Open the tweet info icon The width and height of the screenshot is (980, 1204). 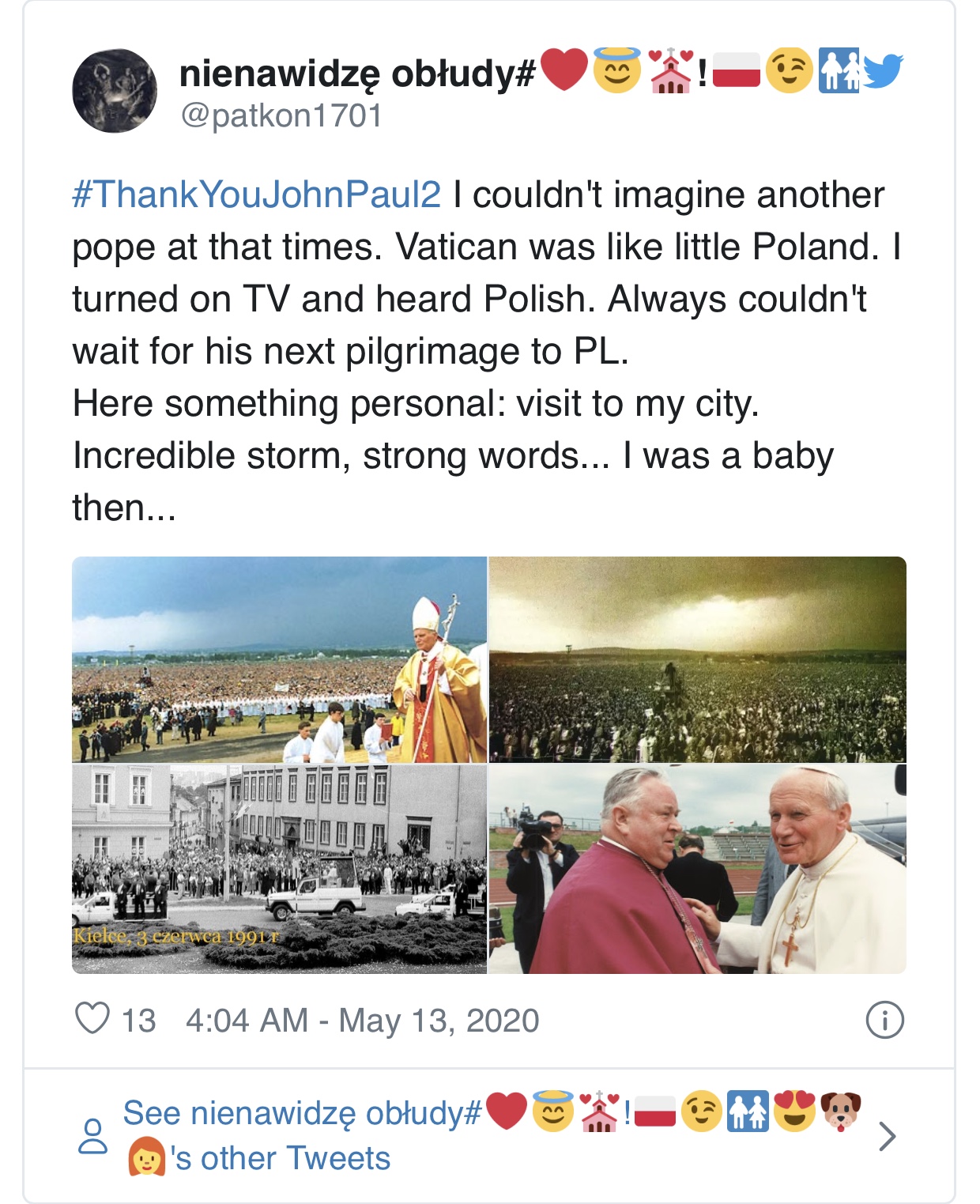pyautogui.click(x=884, y=1020)
